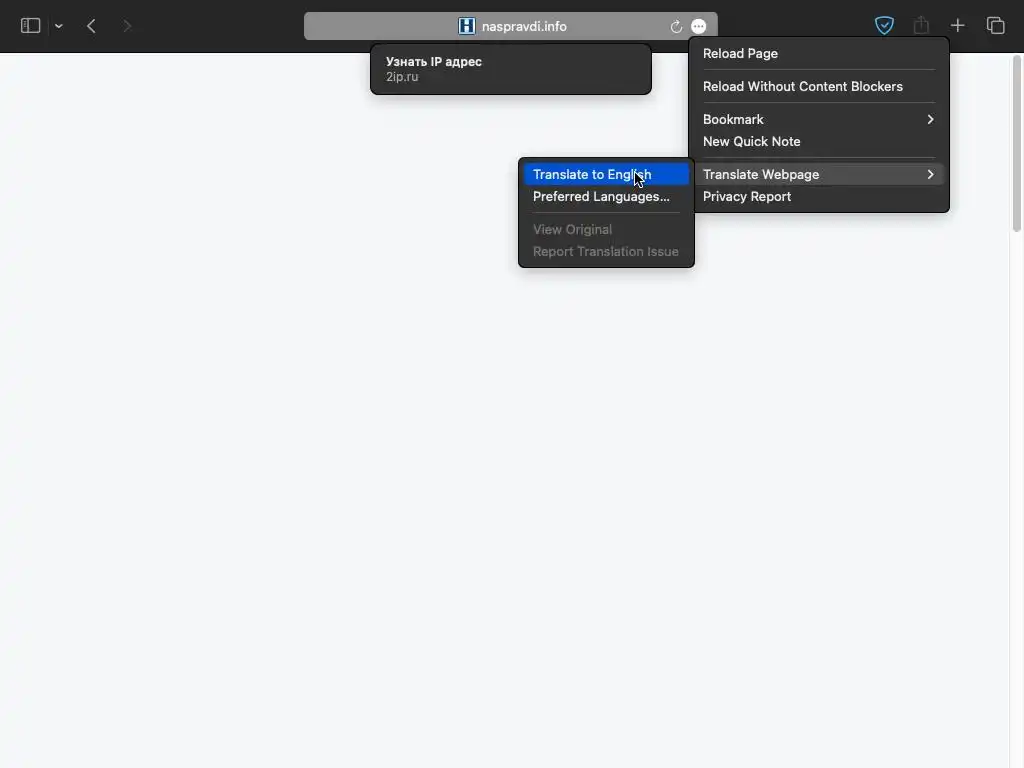The image size is (1024, 768).
Task: Click the 2ip.ru suggestion
Action: point(511,69)
